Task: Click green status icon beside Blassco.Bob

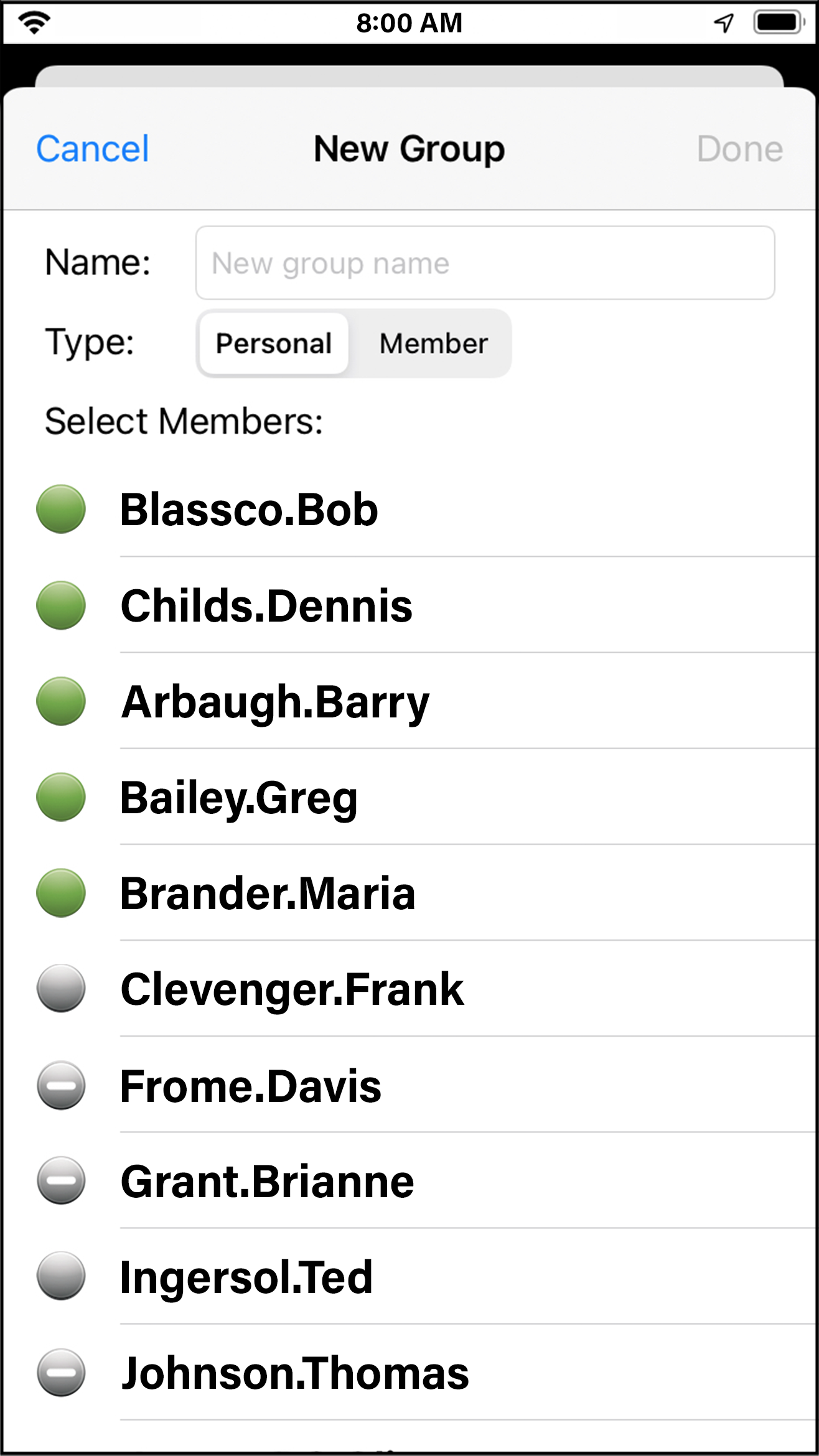Action: point(61,509)
